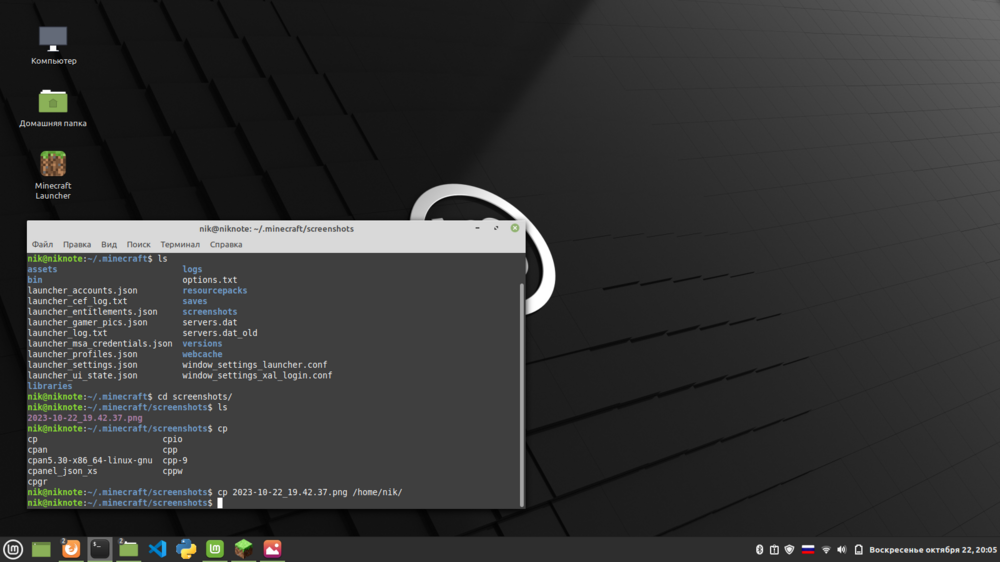This screenshot has height=562, width=1000.
Task: Open the image viewer taskbar icon
Action: pyautogui.click(x=272, y=549)
